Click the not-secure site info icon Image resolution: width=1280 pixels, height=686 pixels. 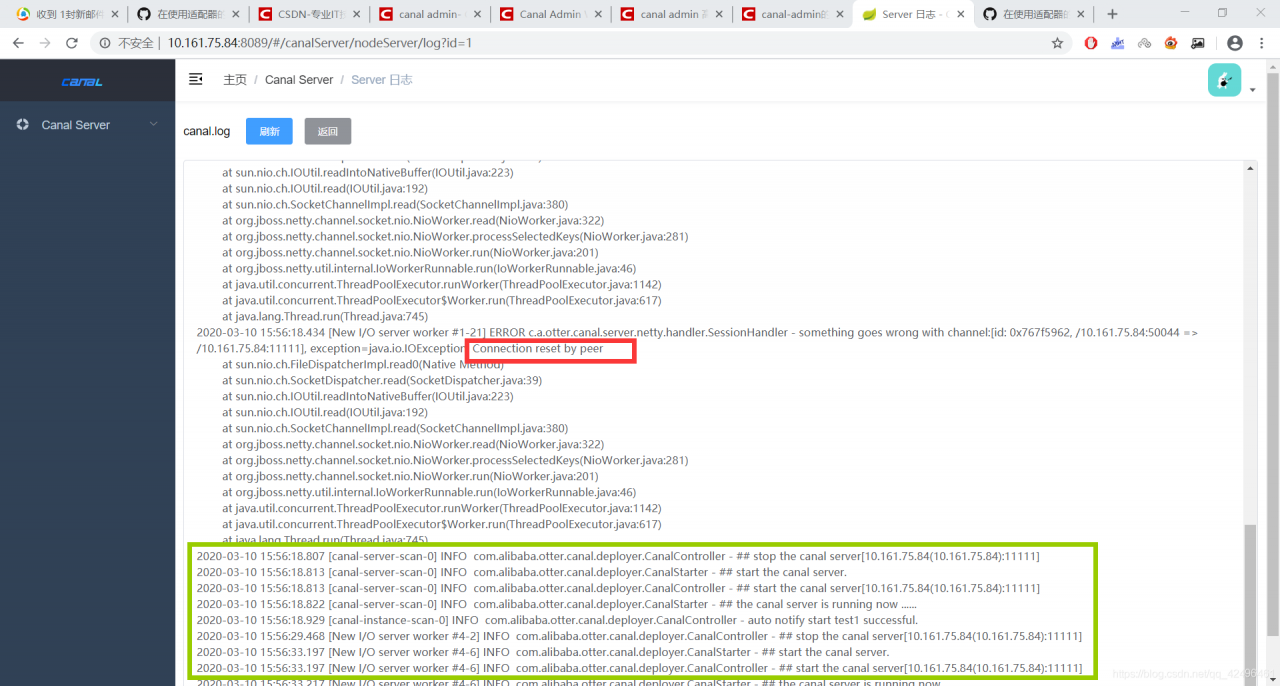pos(105,43)
